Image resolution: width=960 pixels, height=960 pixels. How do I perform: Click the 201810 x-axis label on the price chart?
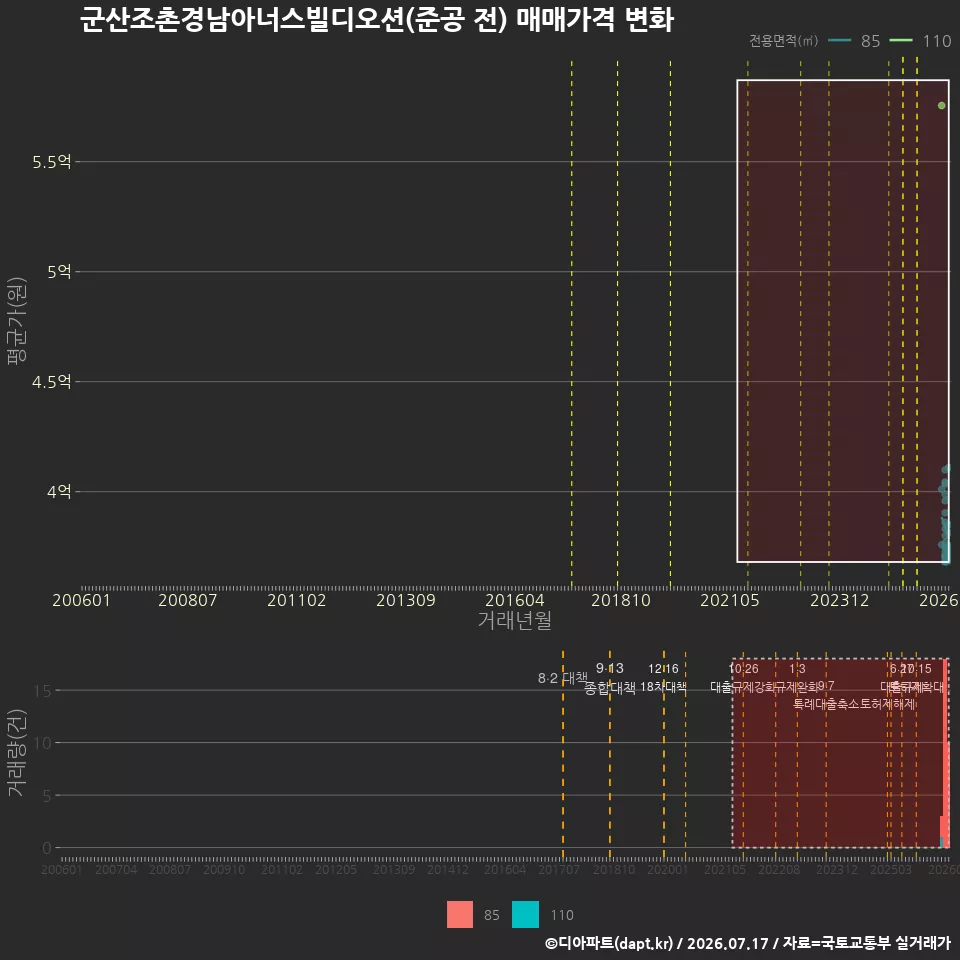pyautogui.click(x=621, y=600)
